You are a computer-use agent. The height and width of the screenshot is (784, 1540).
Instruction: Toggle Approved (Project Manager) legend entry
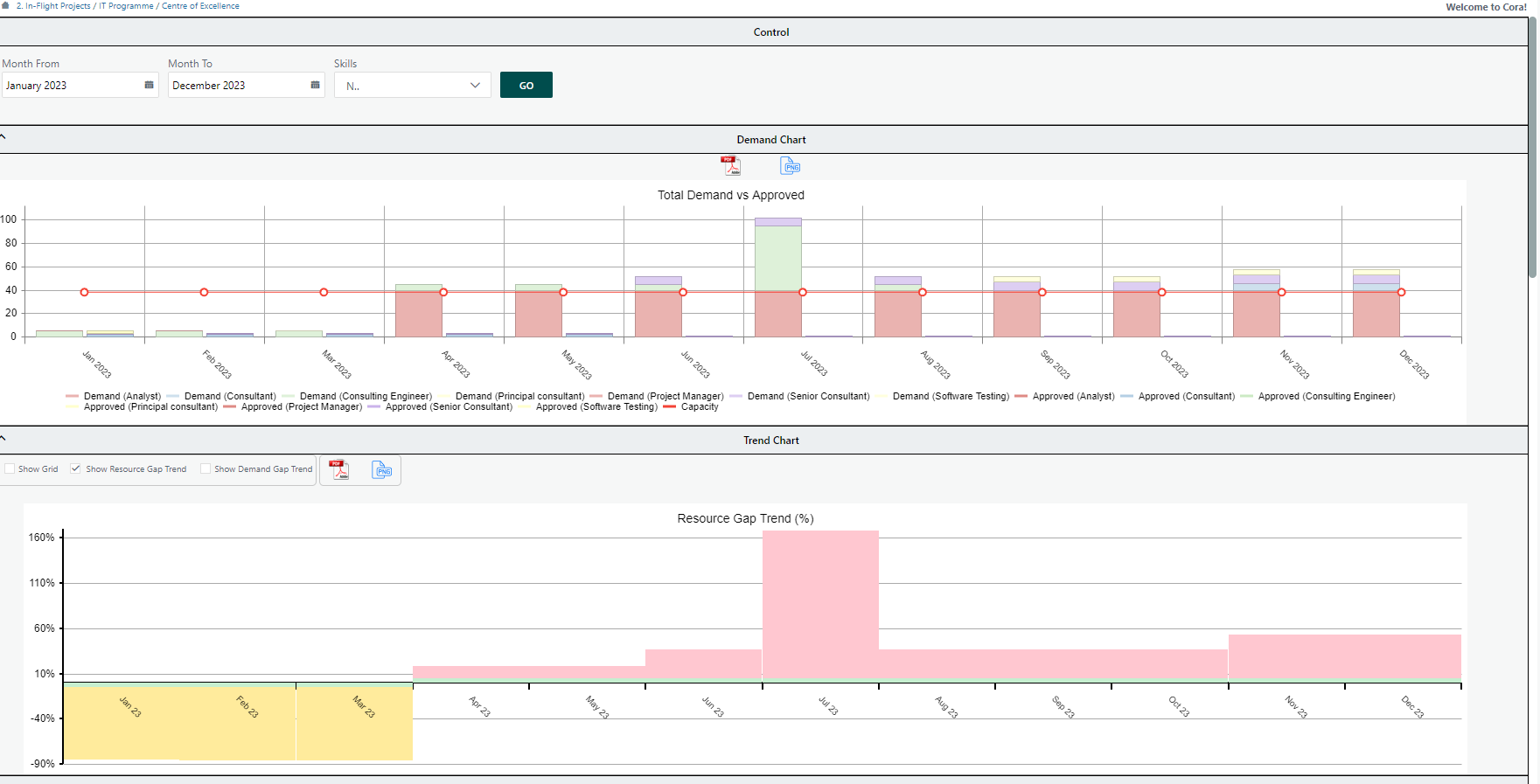(x=293, y=407)
